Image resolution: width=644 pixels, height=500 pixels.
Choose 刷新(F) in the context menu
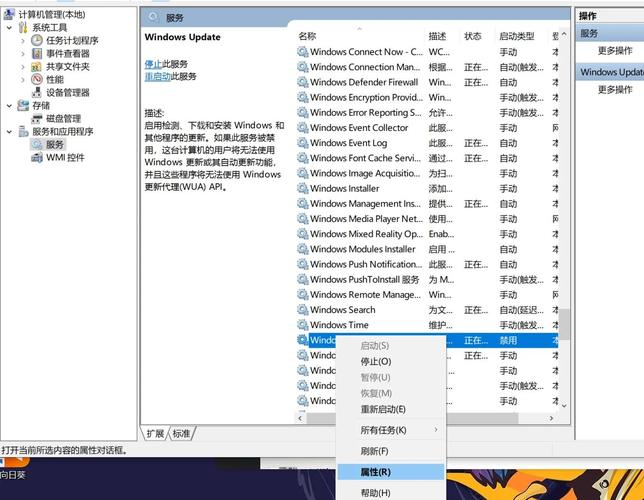click(391, 451)
